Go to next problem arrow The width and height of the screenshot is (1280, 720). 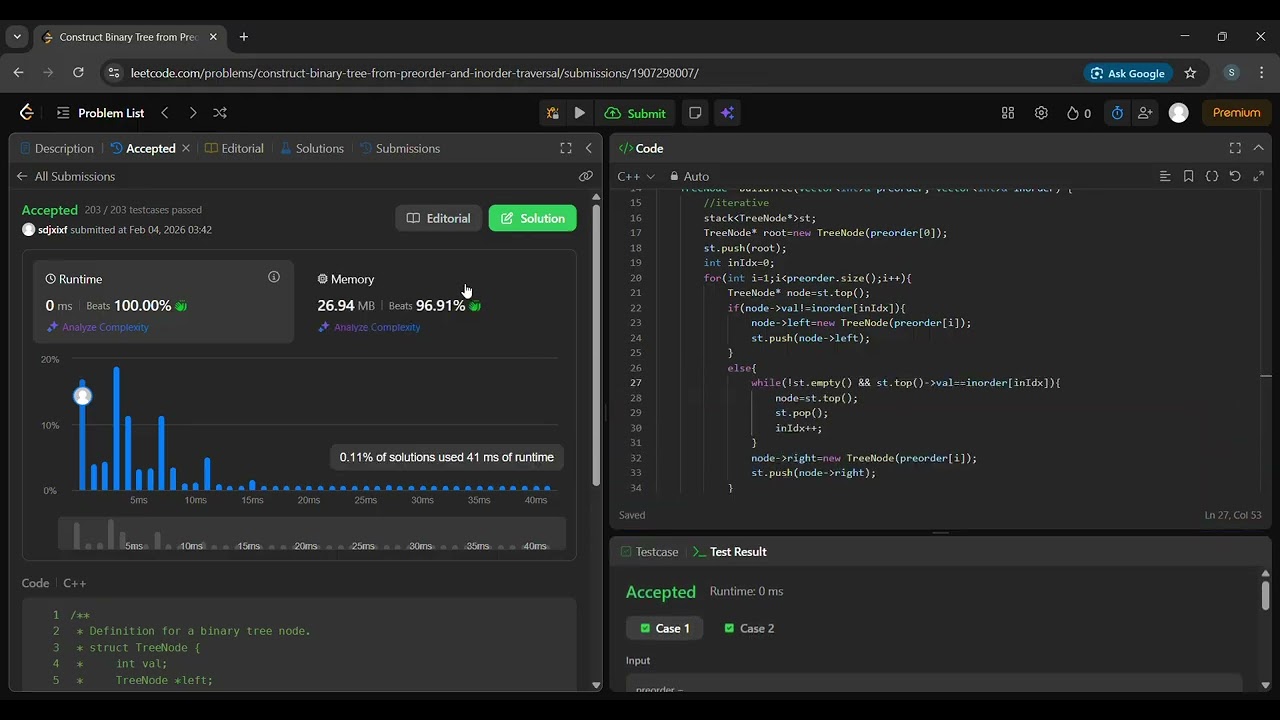click(193, 113)
